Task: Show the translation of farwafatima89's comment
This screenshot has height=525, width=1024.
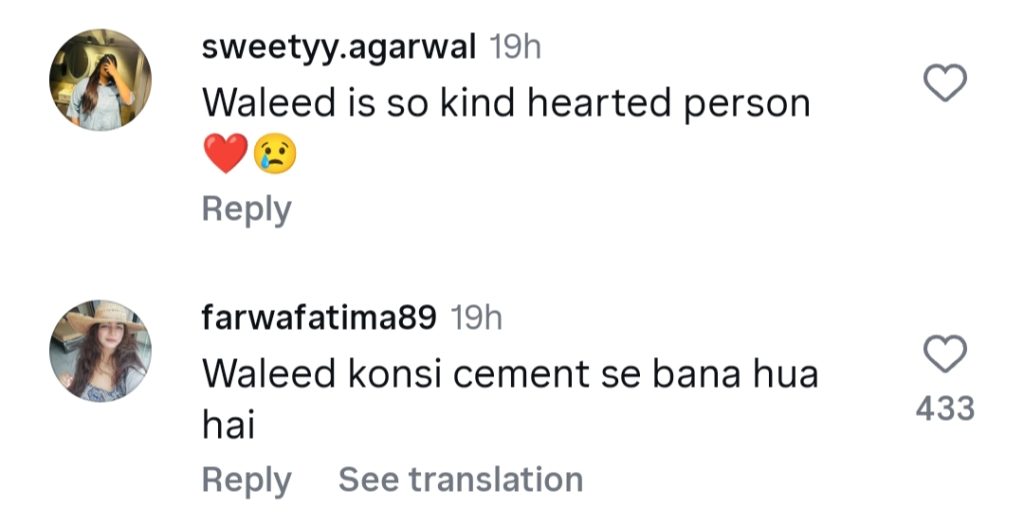Action: 460,479
